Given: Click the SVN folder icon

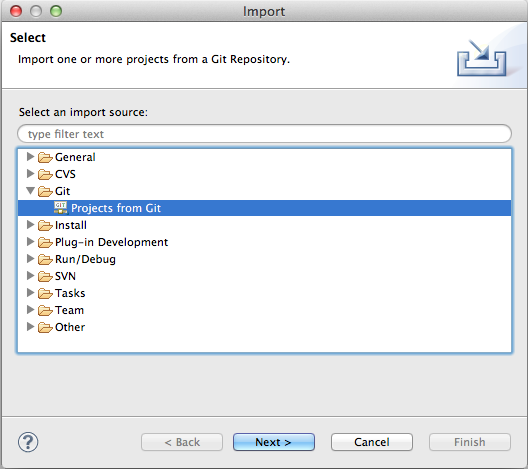Looking at the screenshot, I should [45, 276].
